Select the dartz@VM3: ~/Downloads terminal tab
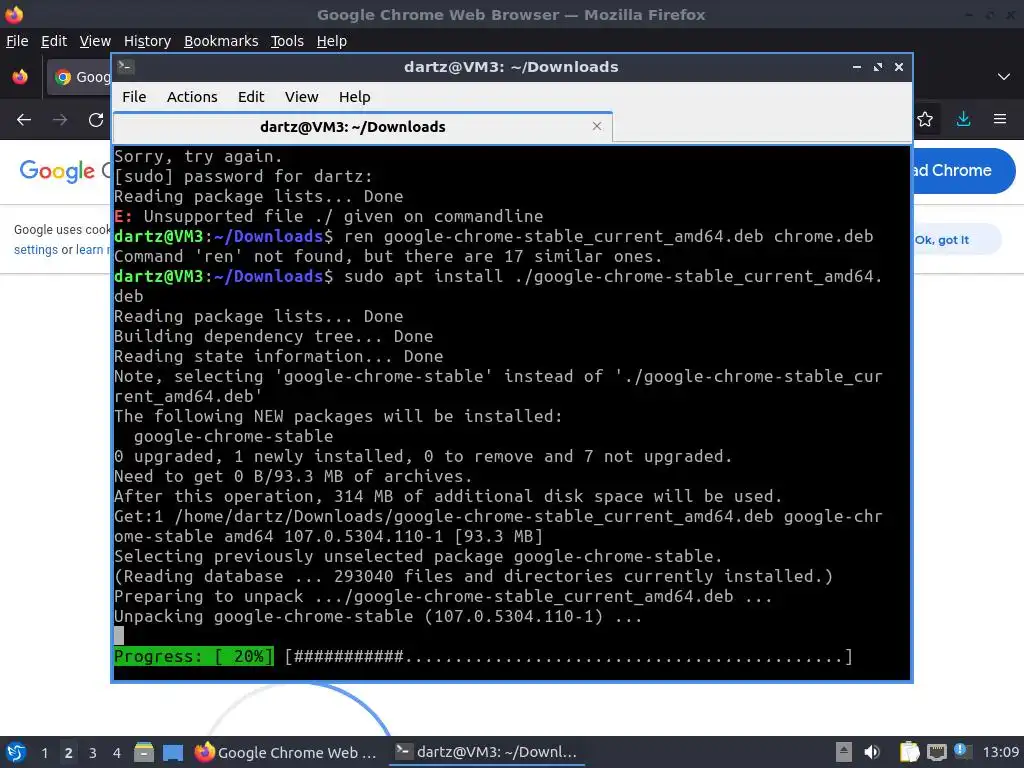The height and width of the screenshot is (768, 1024). click(362, 127)
